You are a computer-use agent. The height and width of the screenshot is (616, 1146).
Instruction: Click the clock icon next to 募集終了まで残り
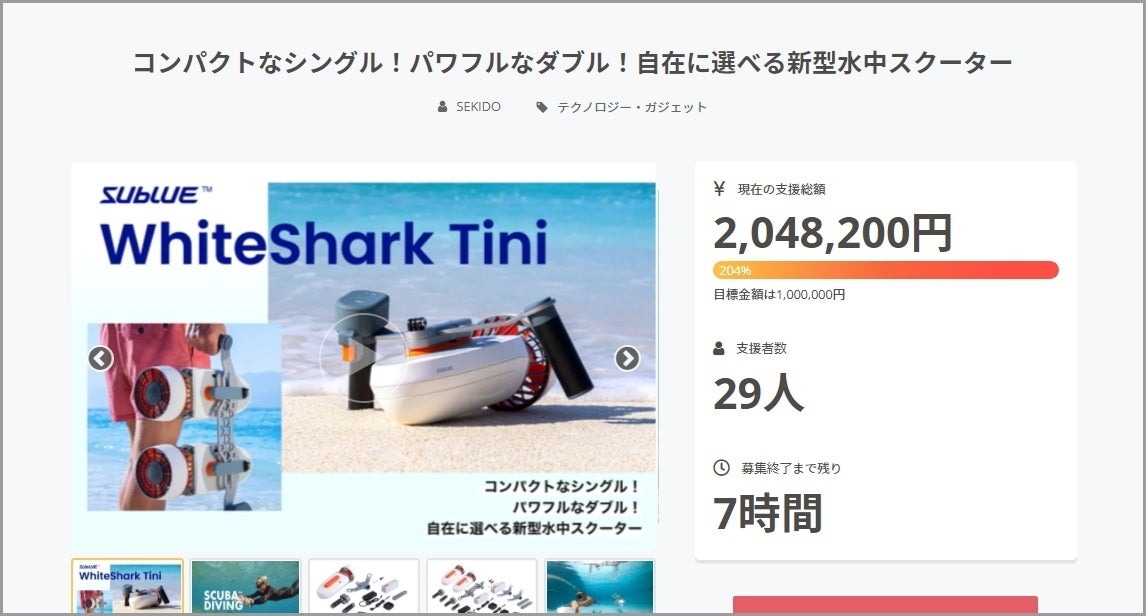point(721,467)
